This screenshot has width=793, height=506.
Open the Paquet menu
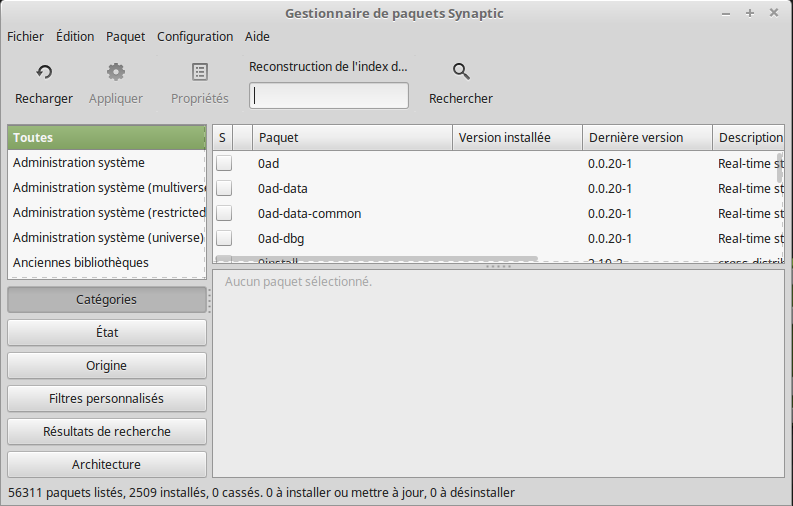(125, 36)
